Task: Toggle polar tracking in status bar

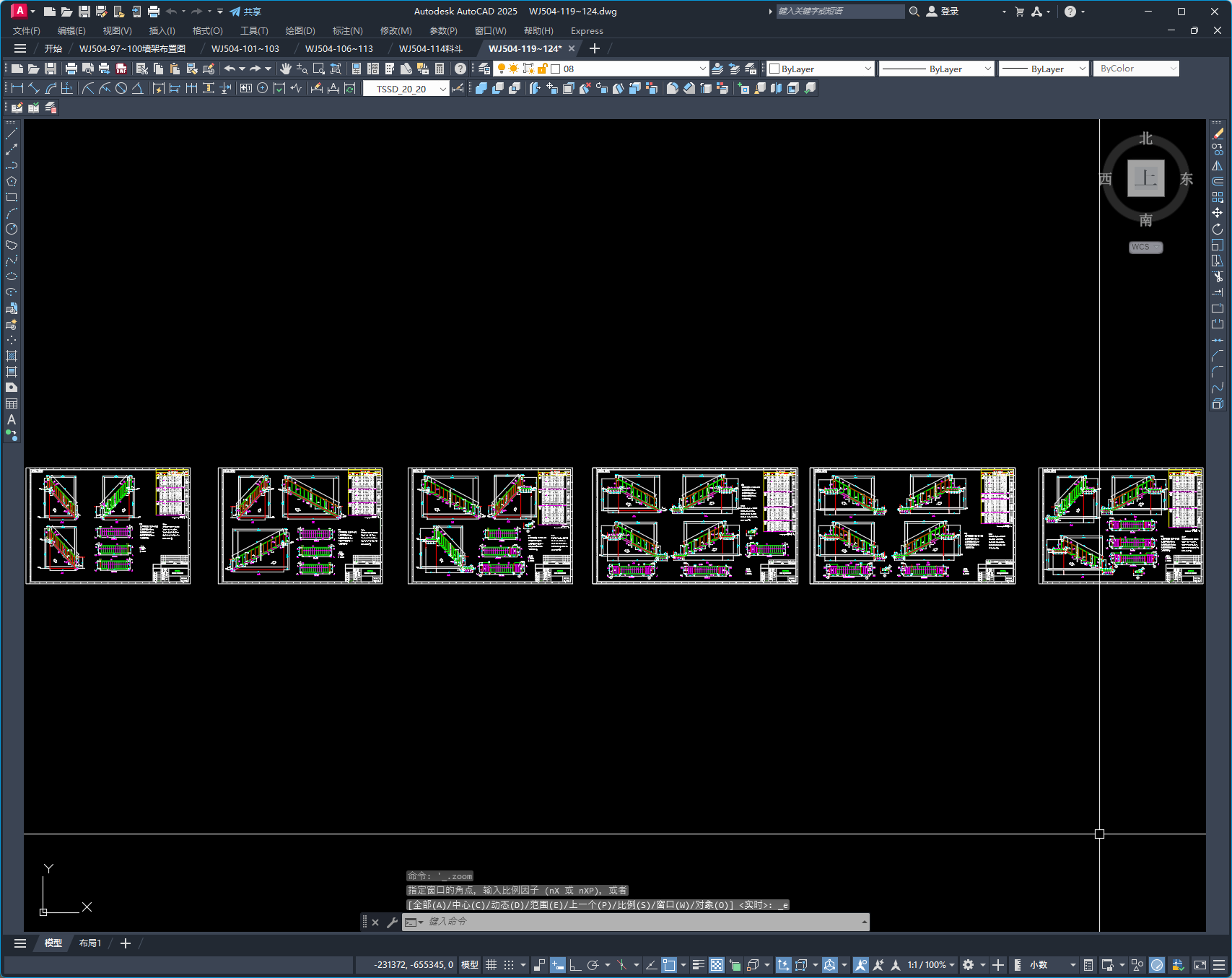Action: (593, 965)
